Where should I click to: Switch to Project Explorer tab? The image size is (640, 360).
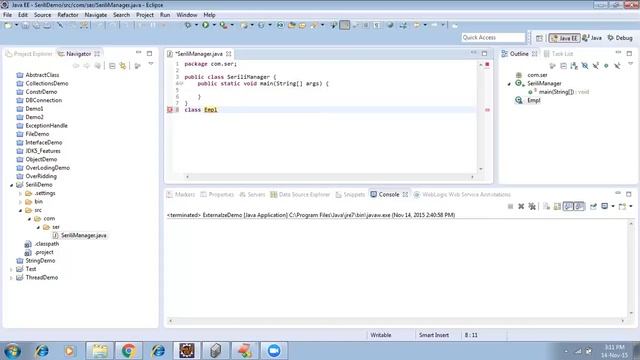29,54
